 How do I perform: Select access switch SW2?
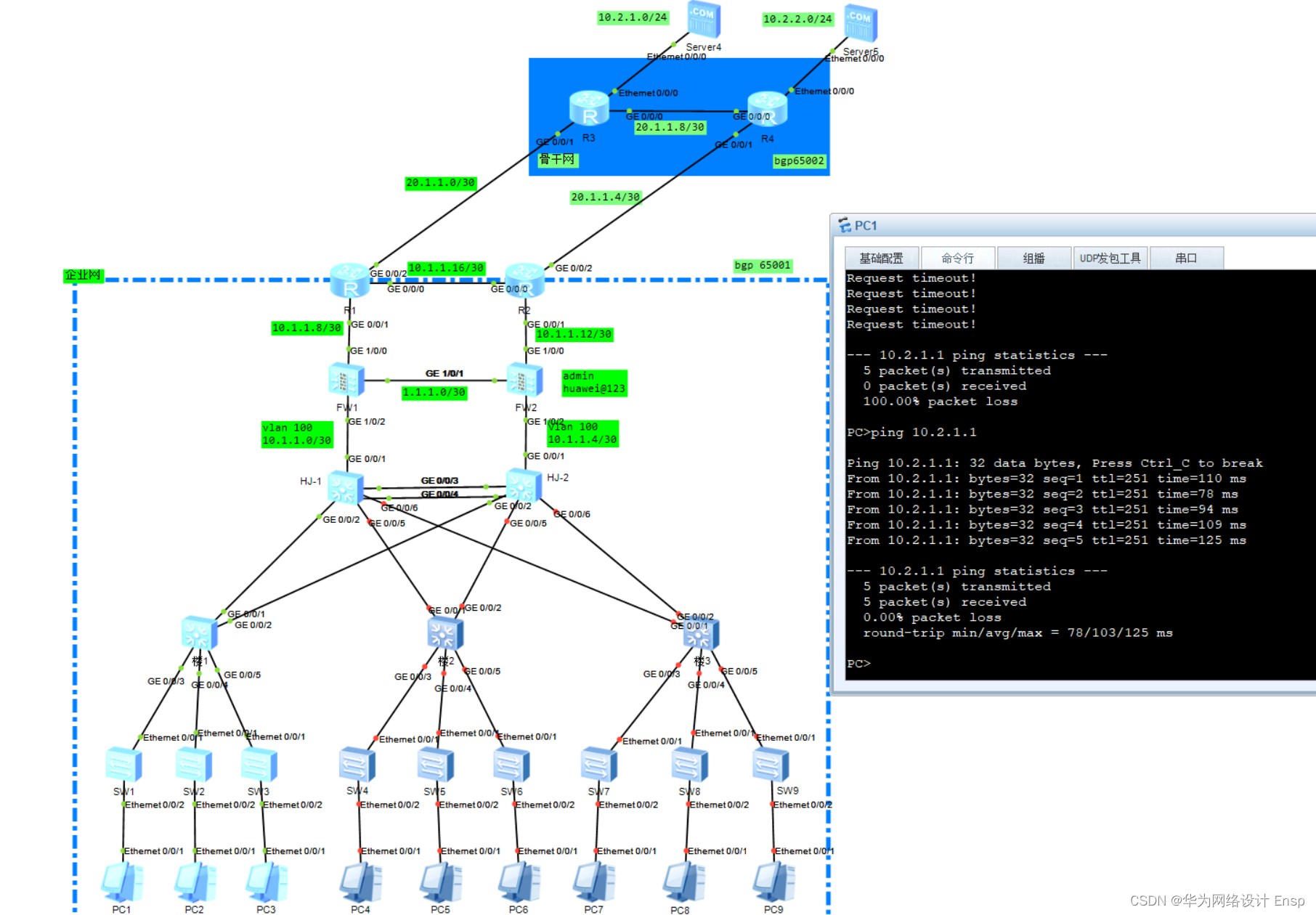coord(194,765)
